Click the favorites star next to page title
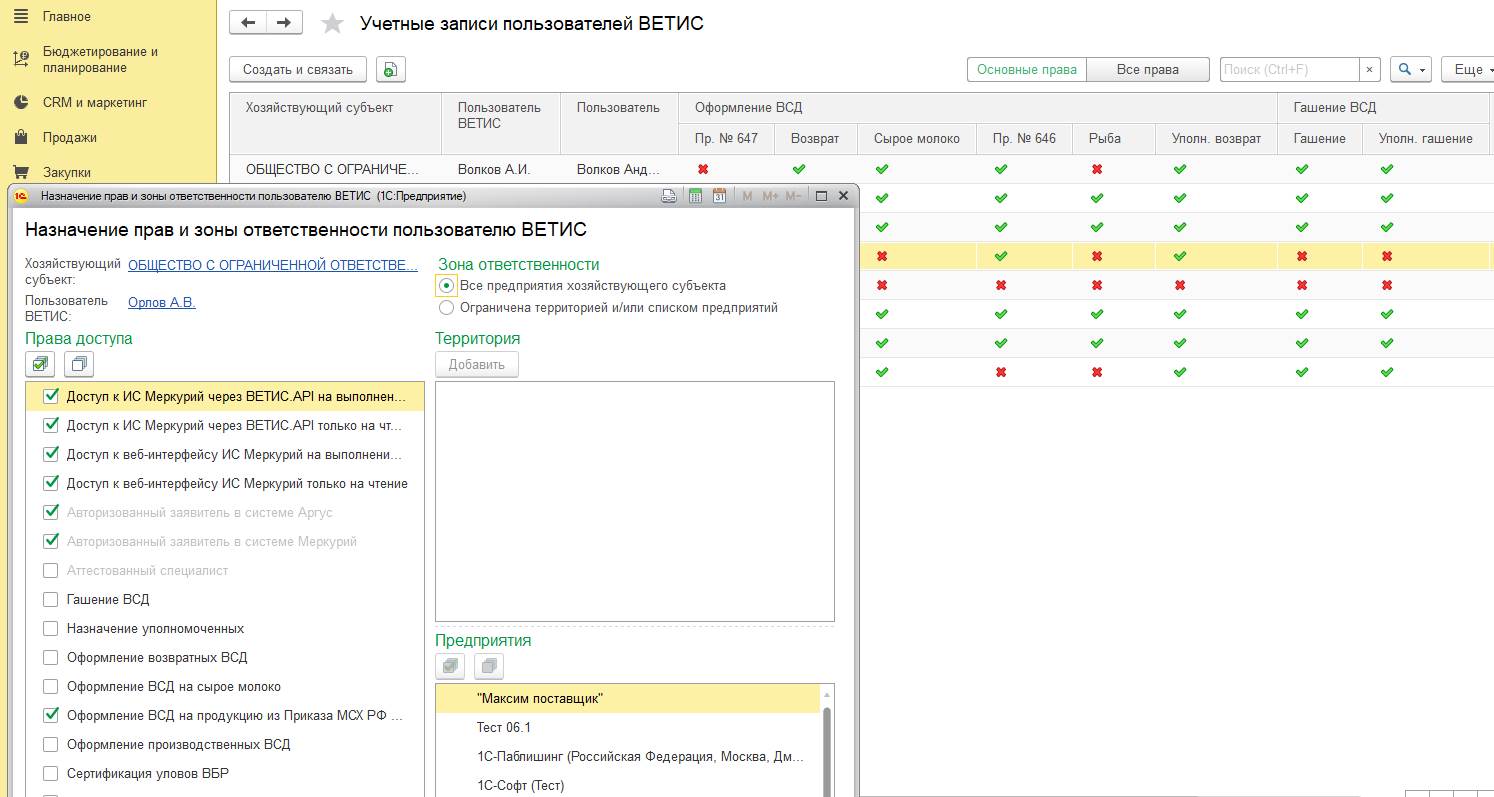The width and height of the screenshot is (1494, 797). click(332, 23)
